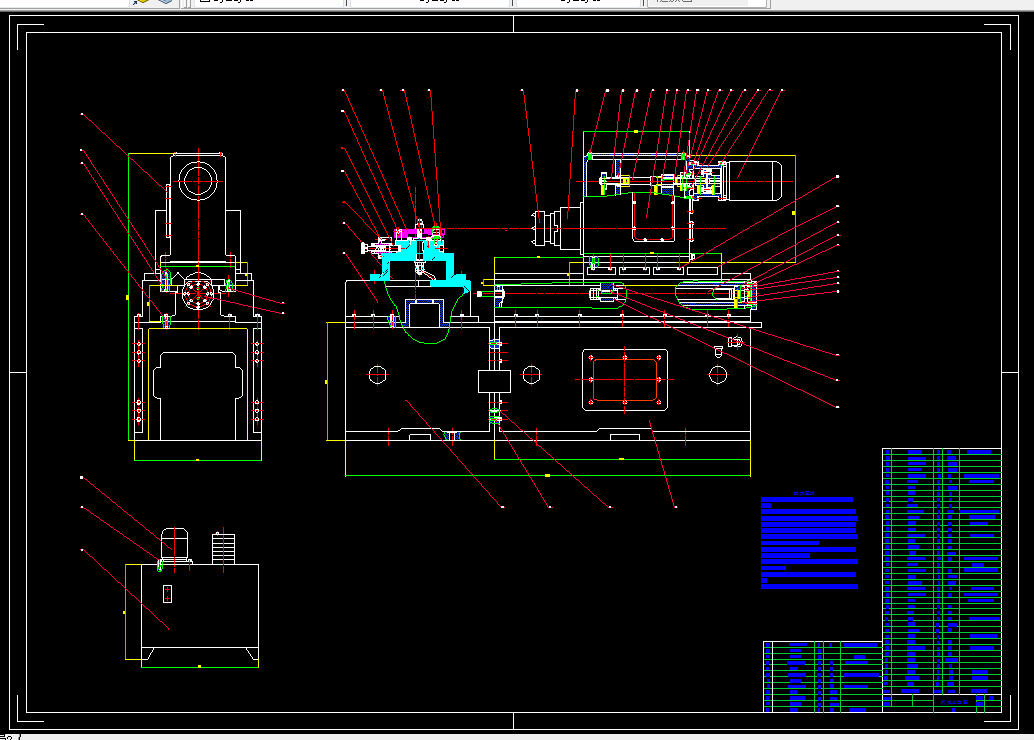Click the yellow grip beneath side view
This screenshot has height=740, width=1034.
coord(198,460)
